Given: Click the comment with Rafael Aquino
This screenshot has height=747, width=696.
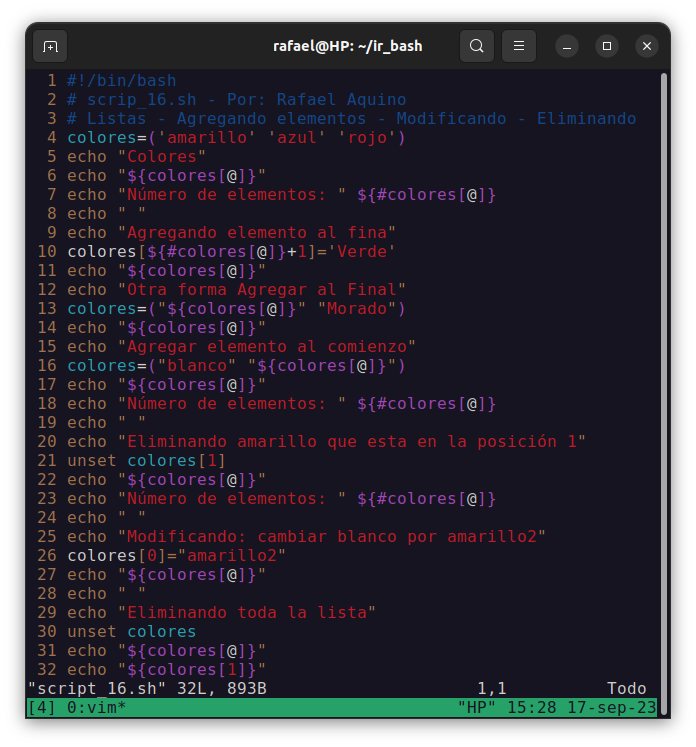Looking at the screenshot, I should pos(237,100).
